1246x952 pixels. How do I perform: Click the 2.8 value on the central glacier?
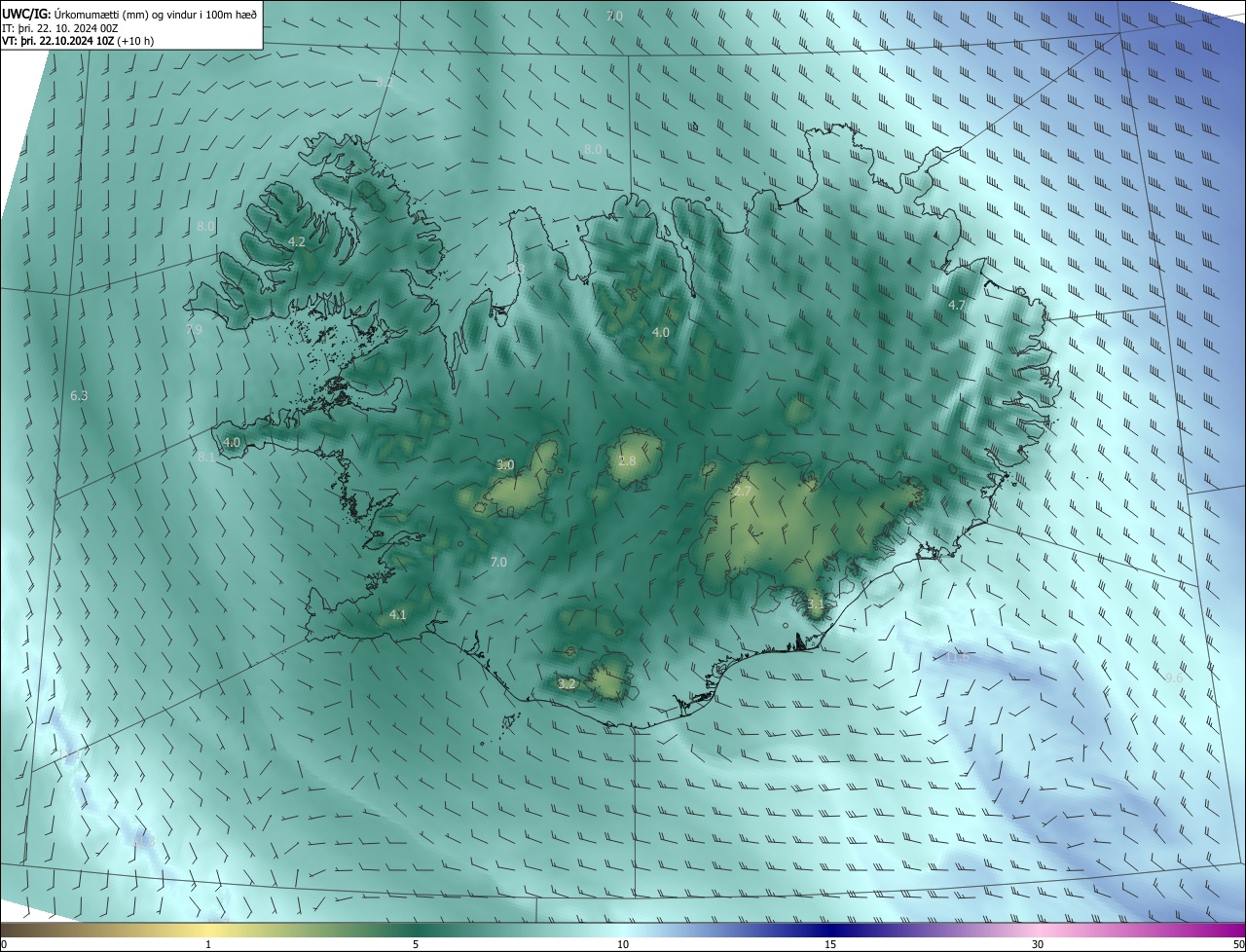pyautogui.click(x=627, y=460)
